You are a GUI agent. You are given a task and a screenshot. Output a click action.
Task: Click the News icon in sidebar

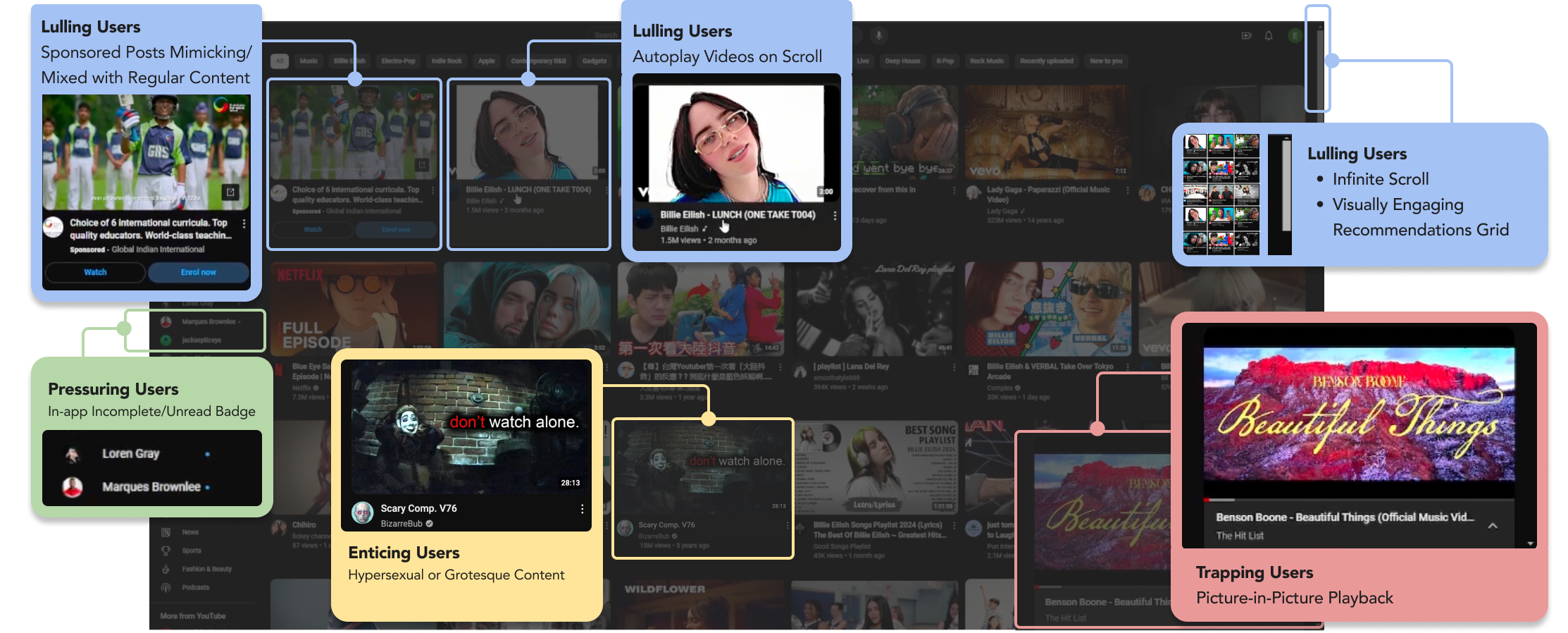coord(166,532)
